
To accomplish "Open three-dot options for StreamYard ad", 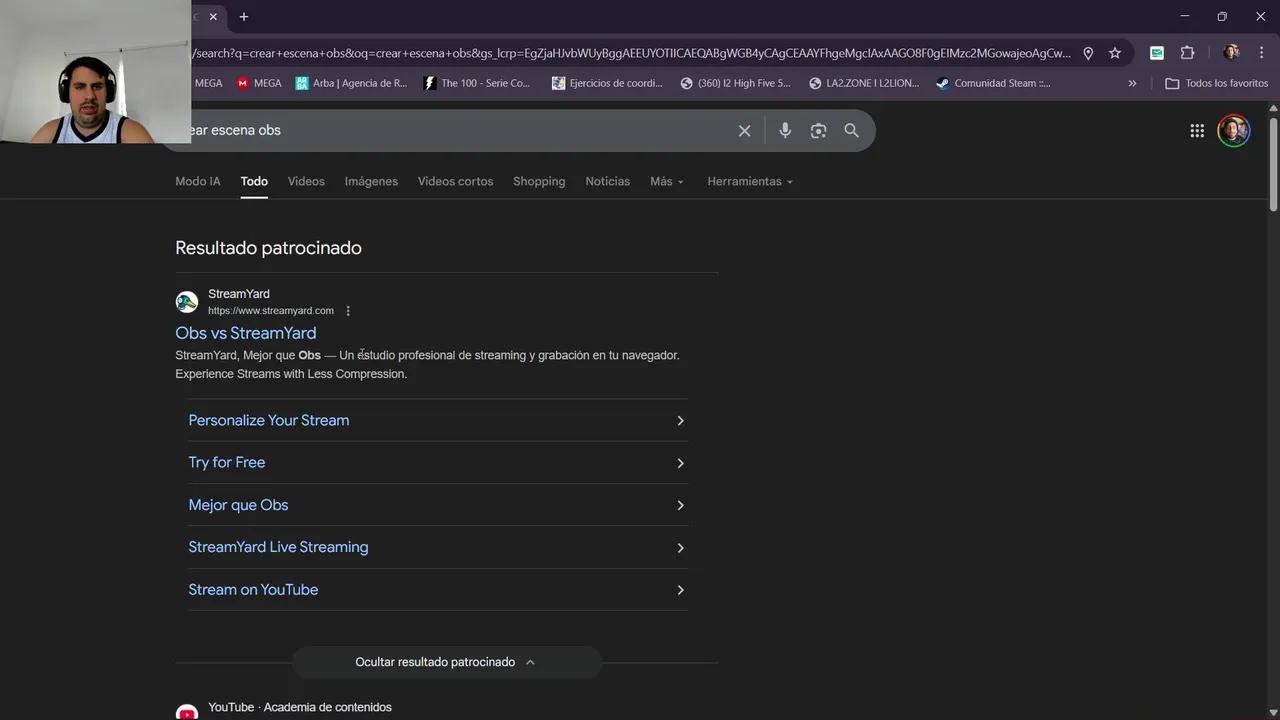I will 348,311.
